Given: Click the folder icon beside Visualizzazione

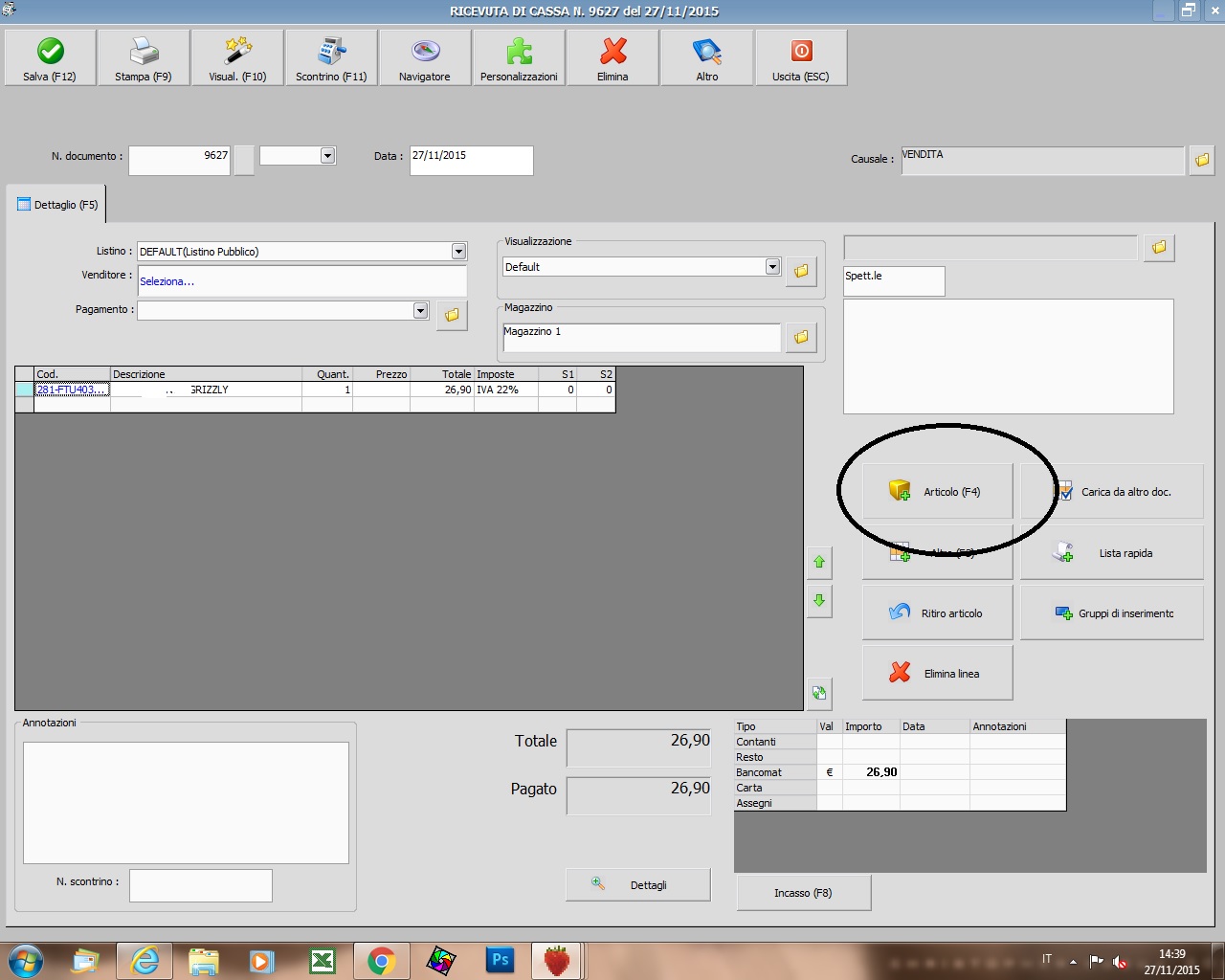Looking at the screenshot, I should [x=801, y=271].
